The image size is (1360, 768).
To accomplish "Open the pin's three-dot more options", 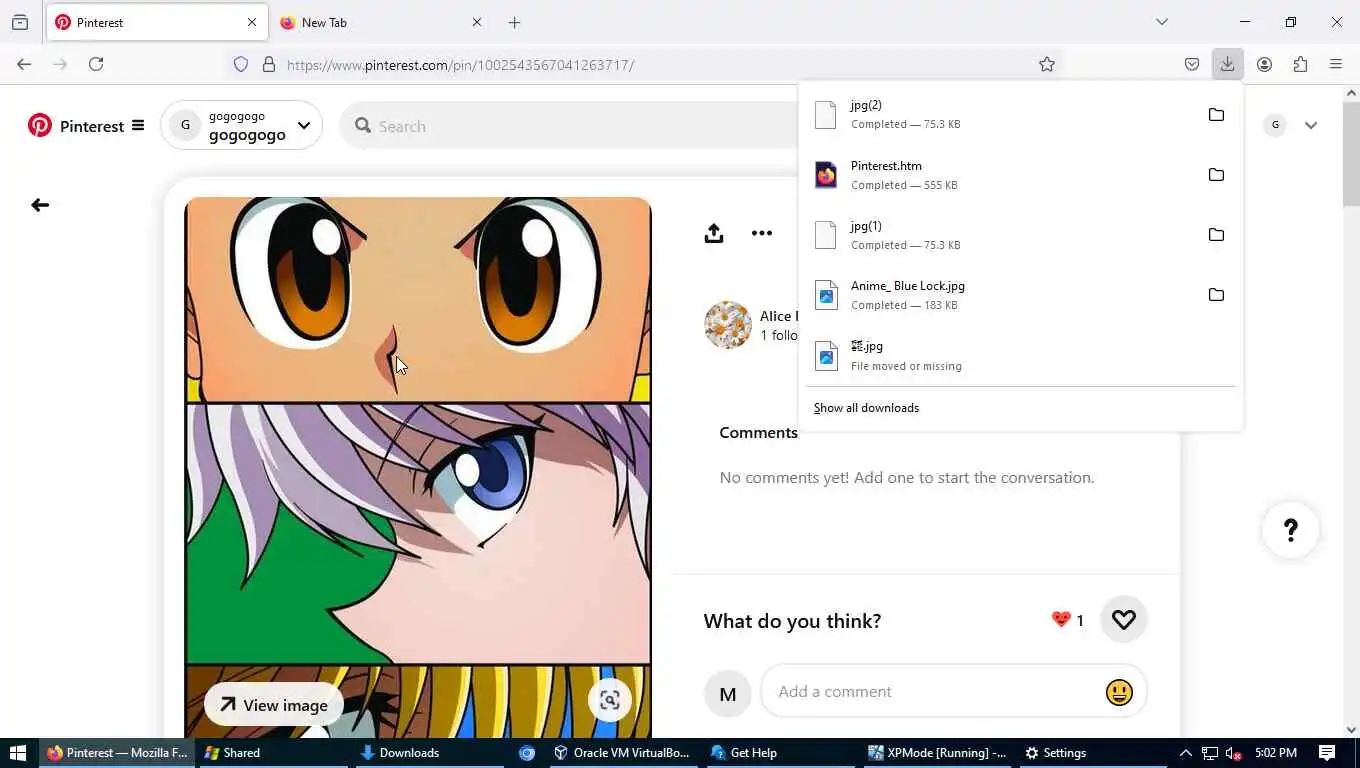I will [x=762, y=233].
